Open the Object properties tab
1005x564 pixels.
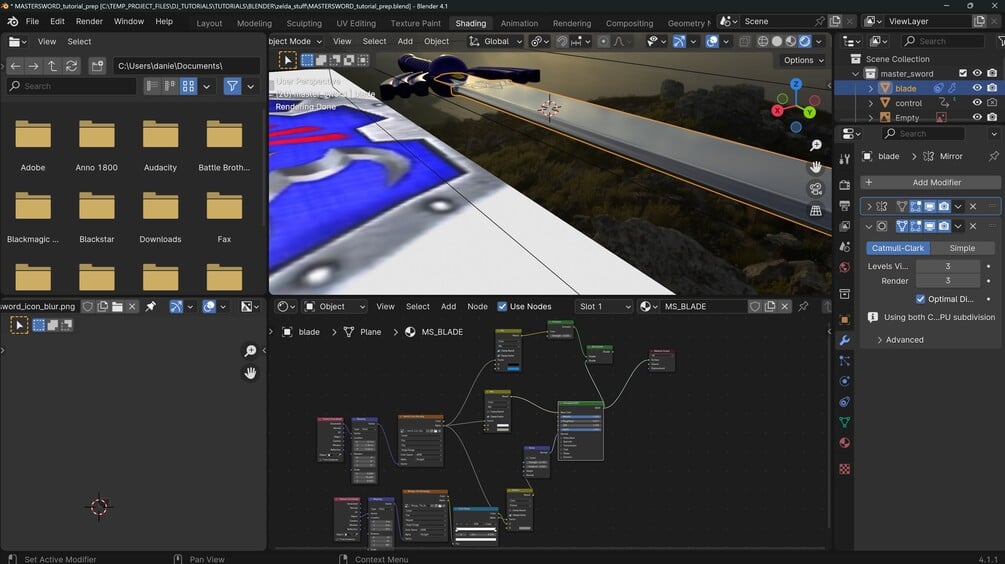coord(845,319)
